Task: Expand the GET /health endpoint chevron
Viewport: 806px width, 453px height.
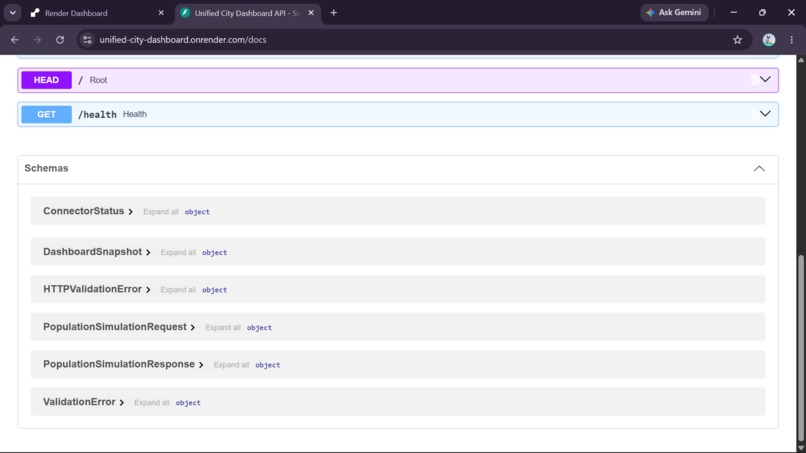Action: pyautogui.click(x=765, y=114)
